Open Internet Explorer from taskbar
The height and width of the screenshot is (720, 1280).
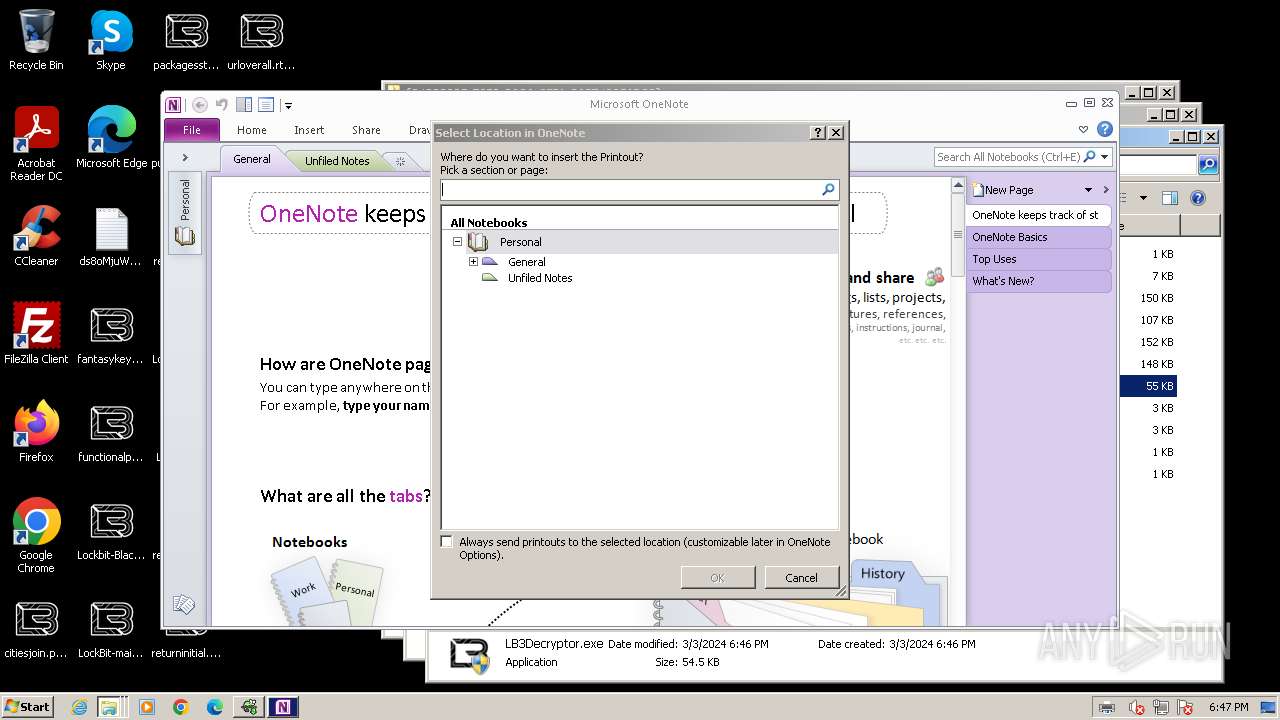point(79,707)
